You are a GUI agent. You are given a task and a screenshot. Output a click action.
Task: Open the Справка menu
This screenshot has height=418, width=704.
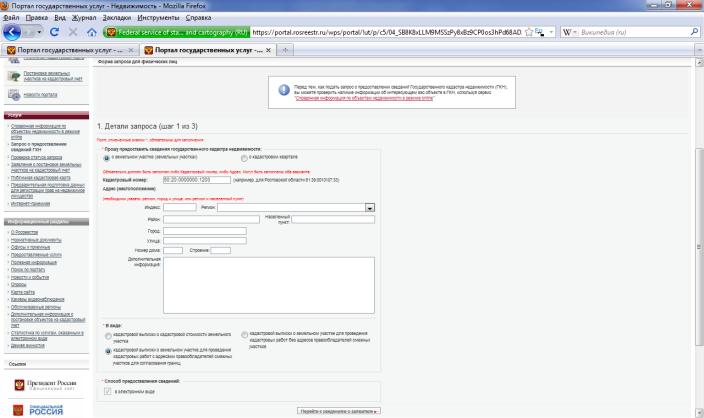click(198, 18)
